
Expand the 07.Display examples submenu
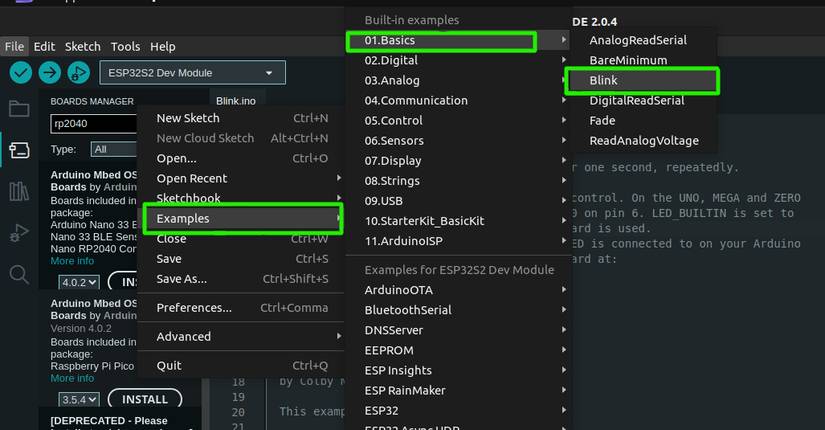[458, 161]
